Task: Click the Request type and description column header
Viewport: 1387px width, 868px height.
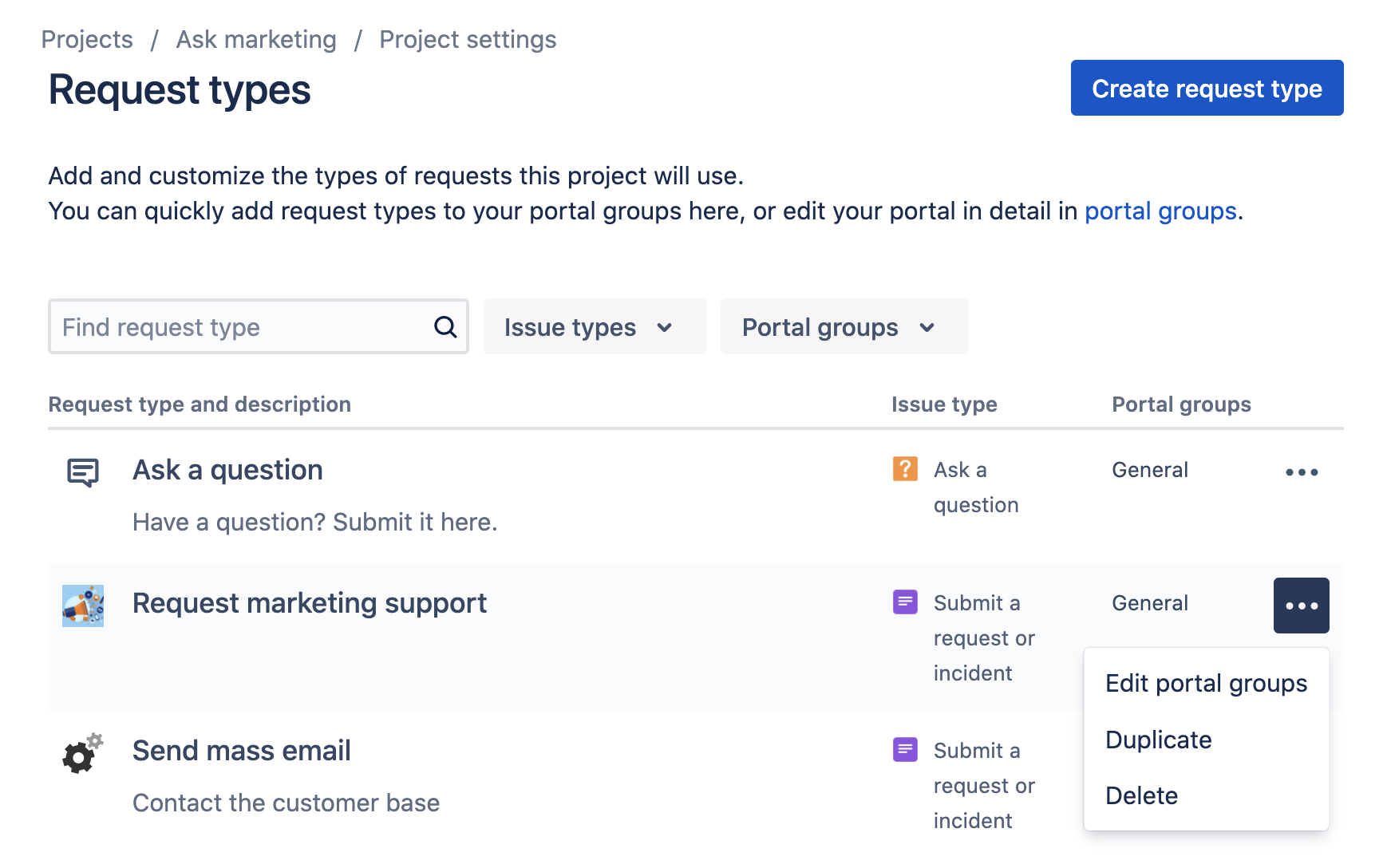Action: [x=200, y=404]
